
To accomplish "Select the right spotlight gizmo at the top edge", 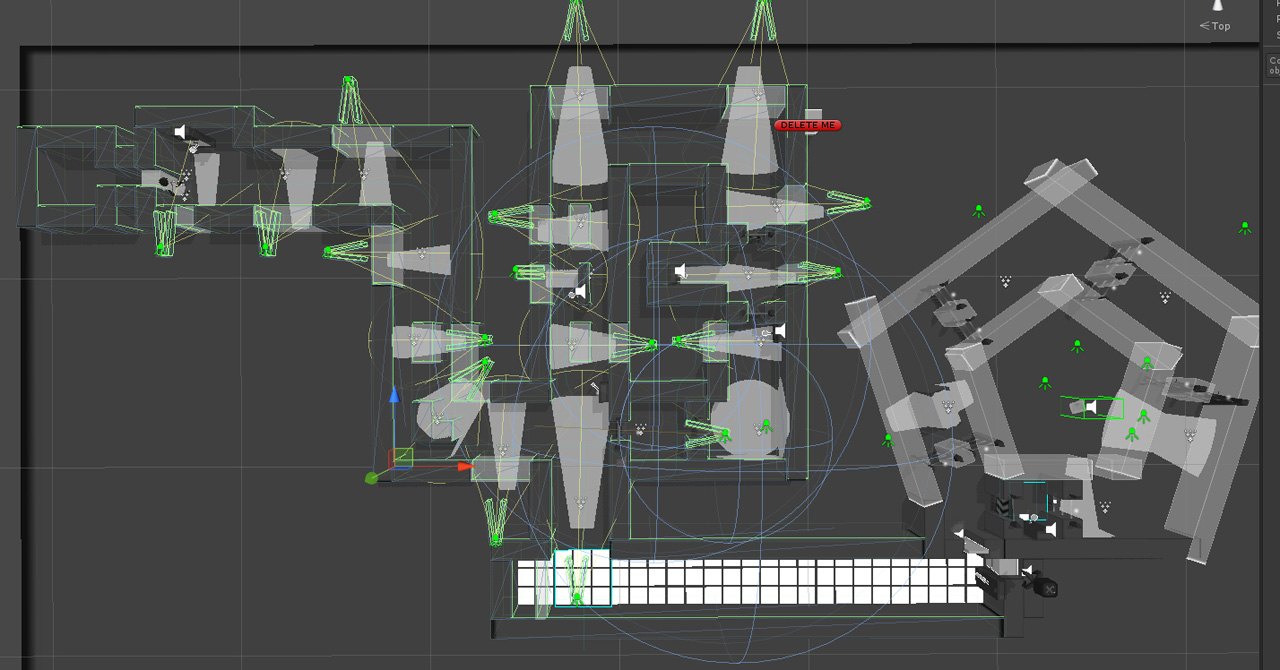I will click(x=763, y=18).
